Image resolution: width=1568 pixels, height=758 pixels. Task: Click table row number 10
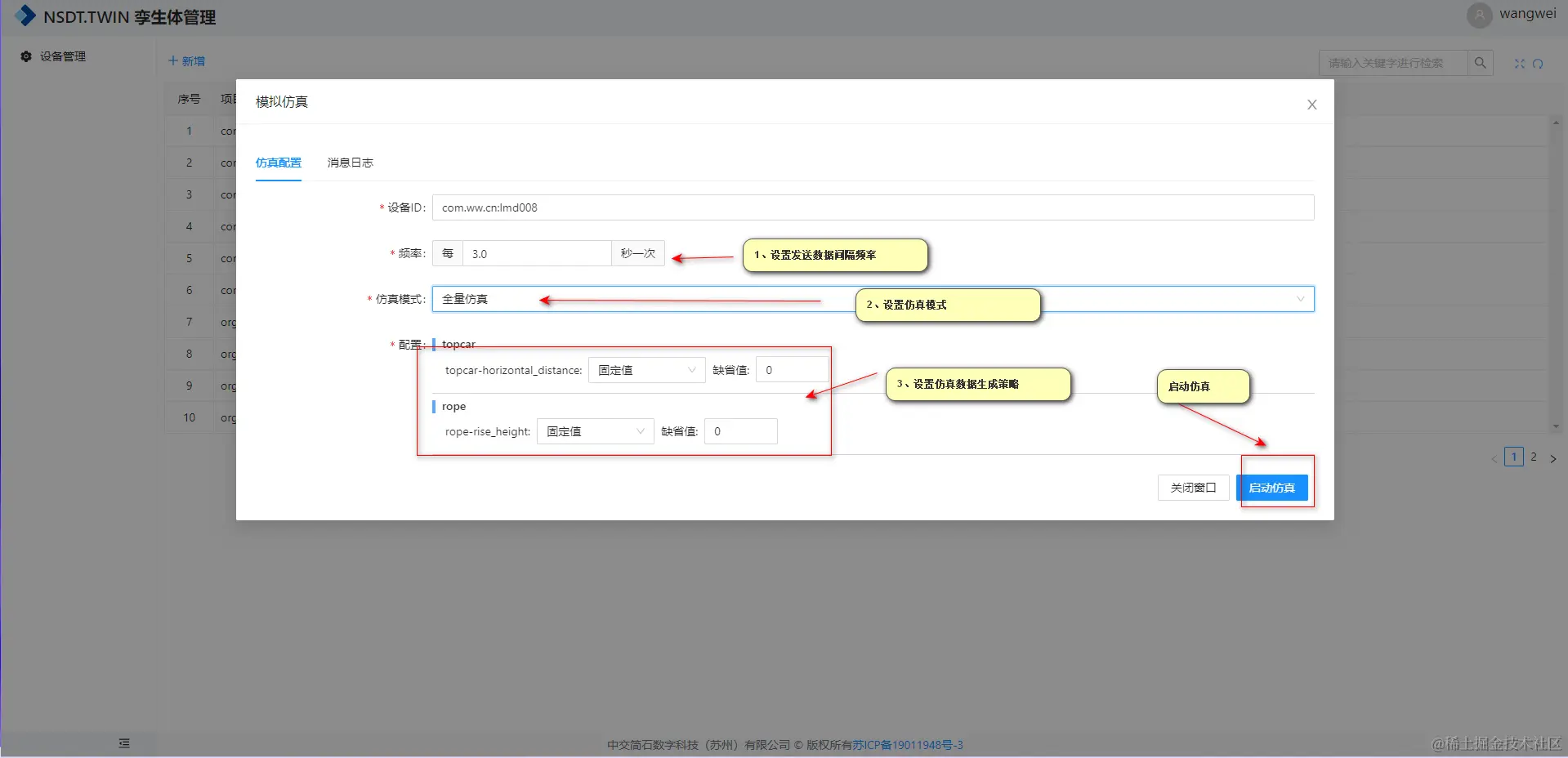[189, 417]
